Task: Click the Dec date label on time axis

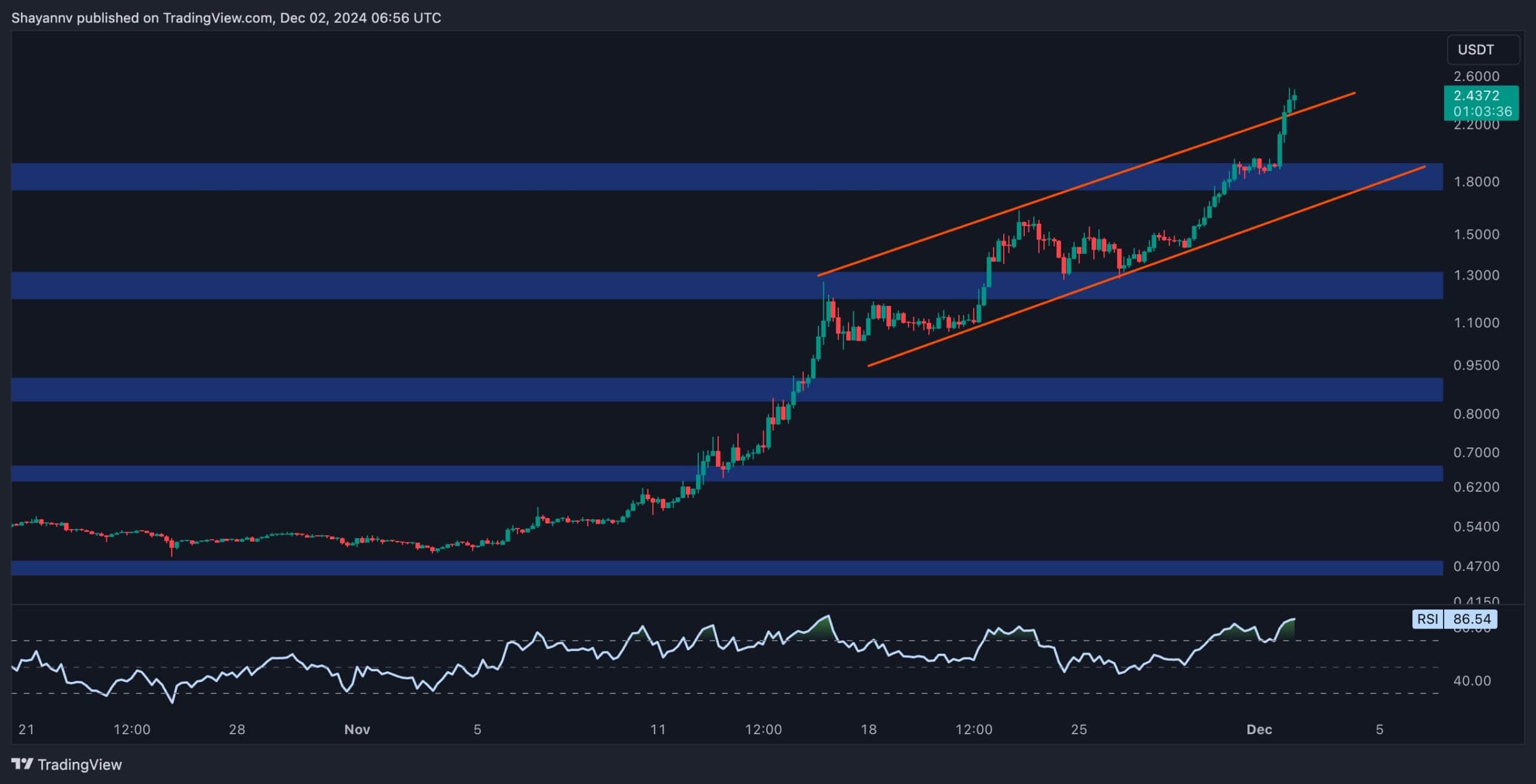Action: click(1259, 729)
